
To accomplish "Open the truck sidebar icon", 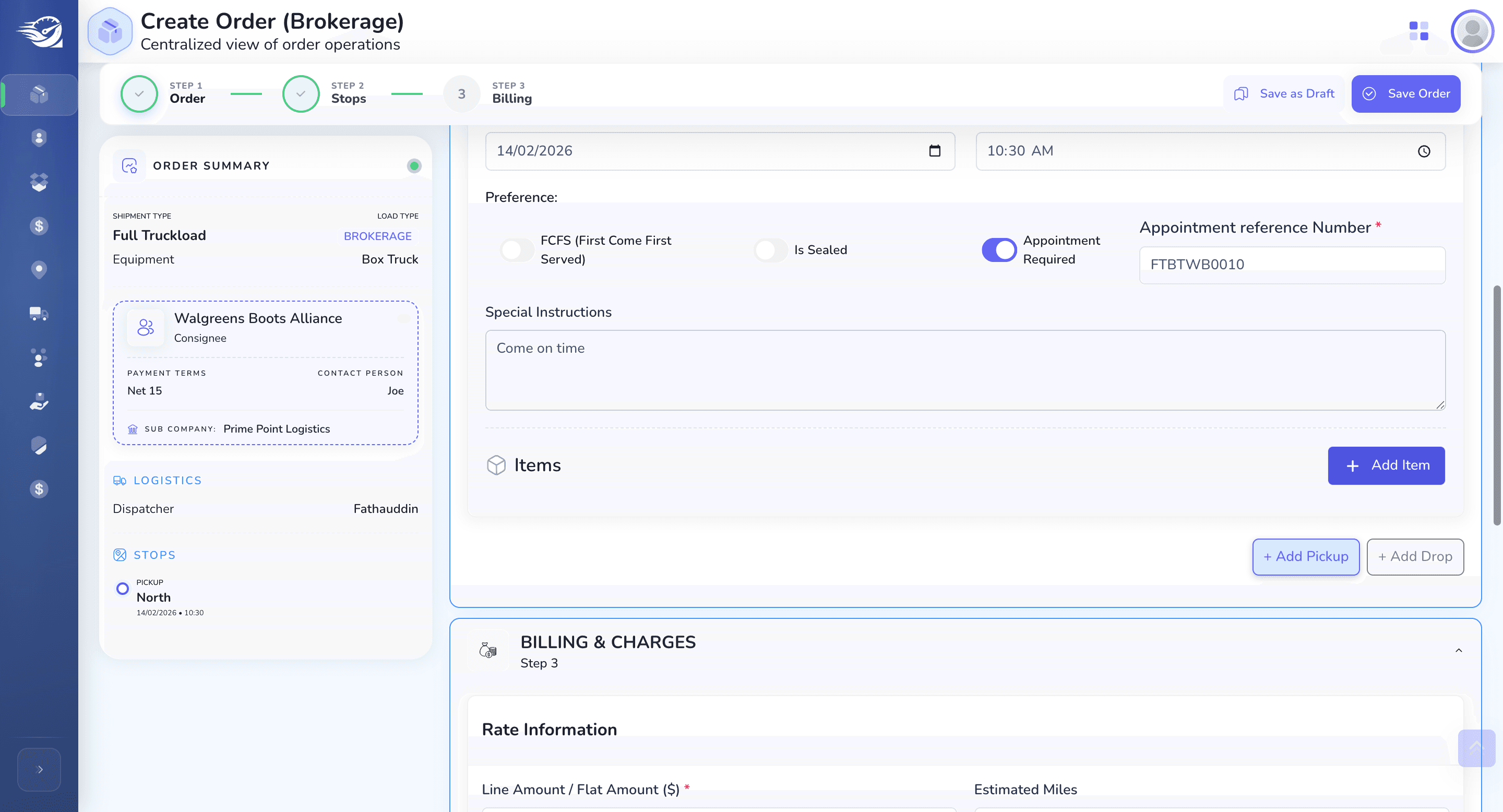I will pos(39,314).
